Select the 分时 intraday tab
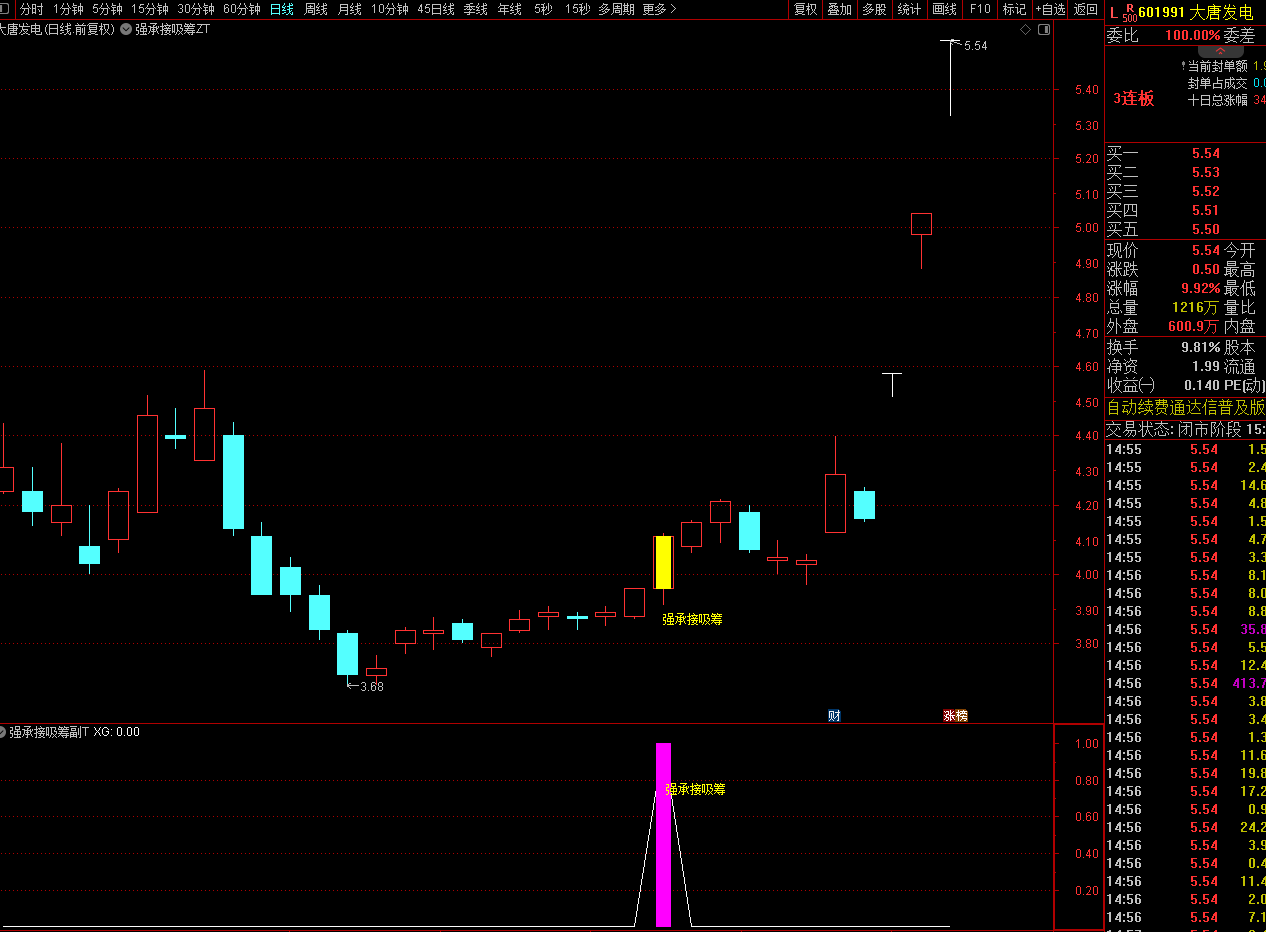 tap(31, 9)
